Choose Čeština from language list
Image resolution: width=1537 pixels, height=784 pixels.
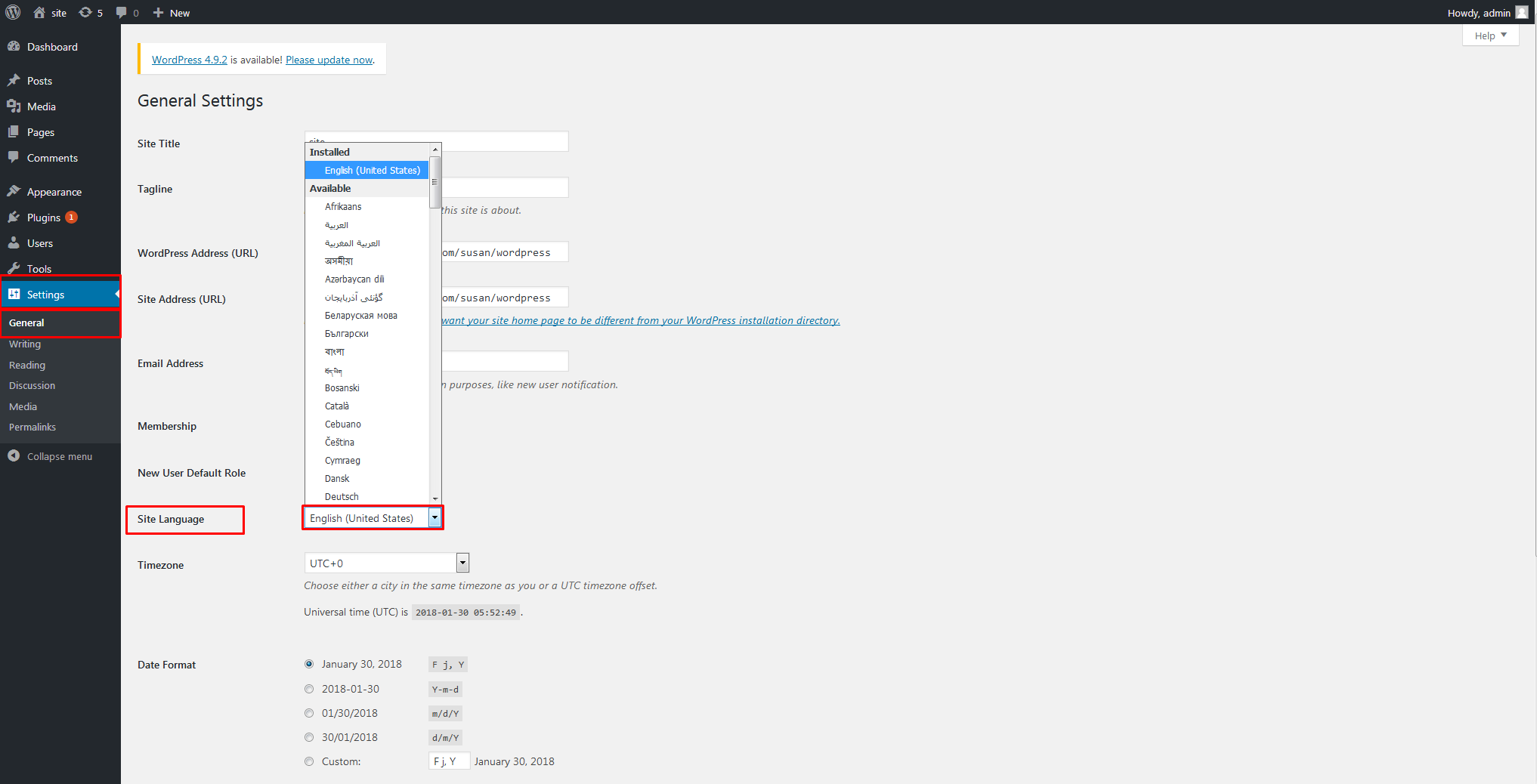[x=367, y=442]
